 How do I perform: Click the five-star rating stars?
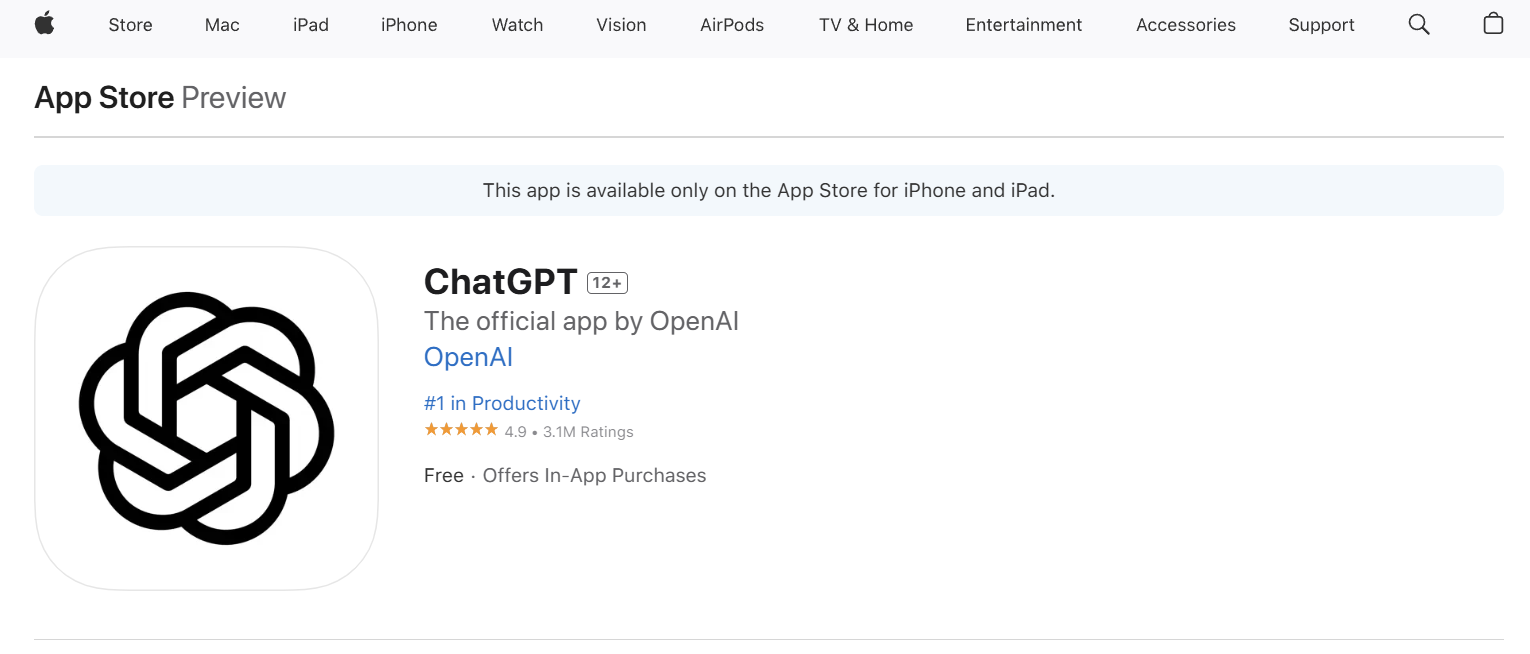click(x=461, y=430)
